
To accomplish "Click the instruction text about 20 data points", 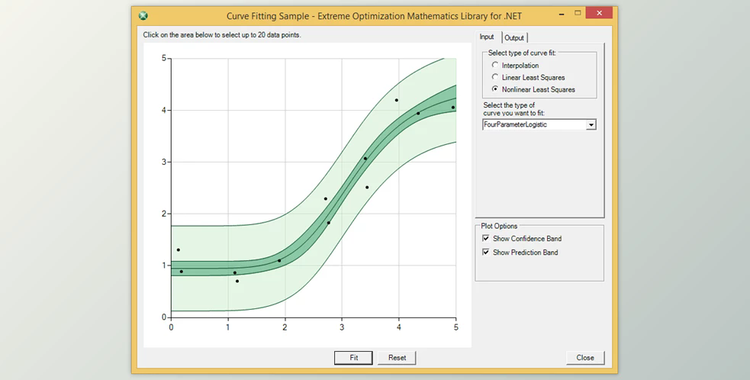I will (222, 35).
